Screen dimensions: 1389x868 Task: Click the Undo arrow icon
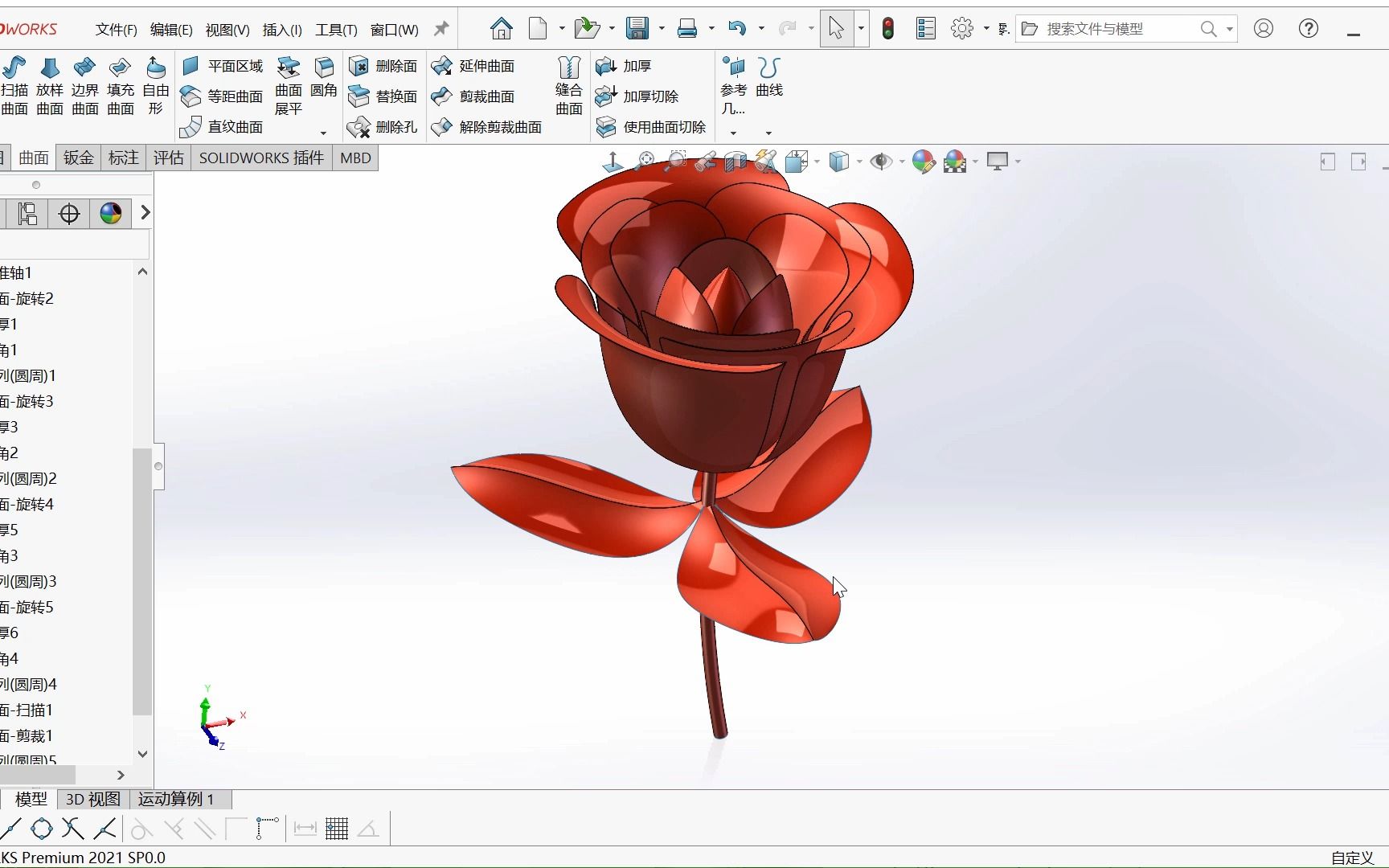pos(737,29)
